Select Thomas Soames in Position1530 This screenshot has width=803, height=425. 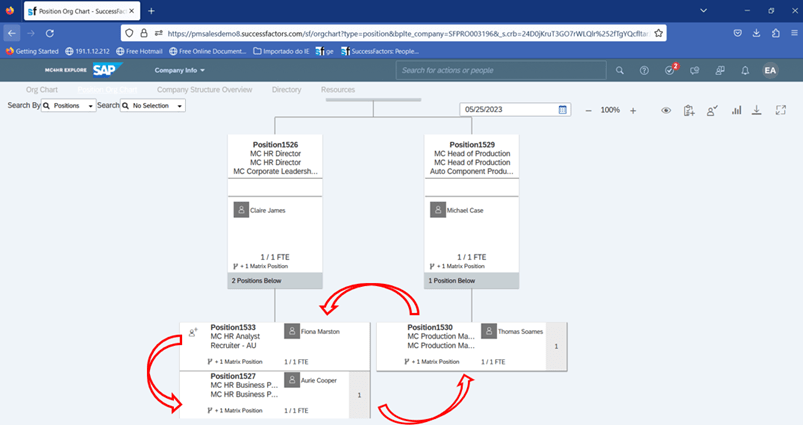pos(520,332)
